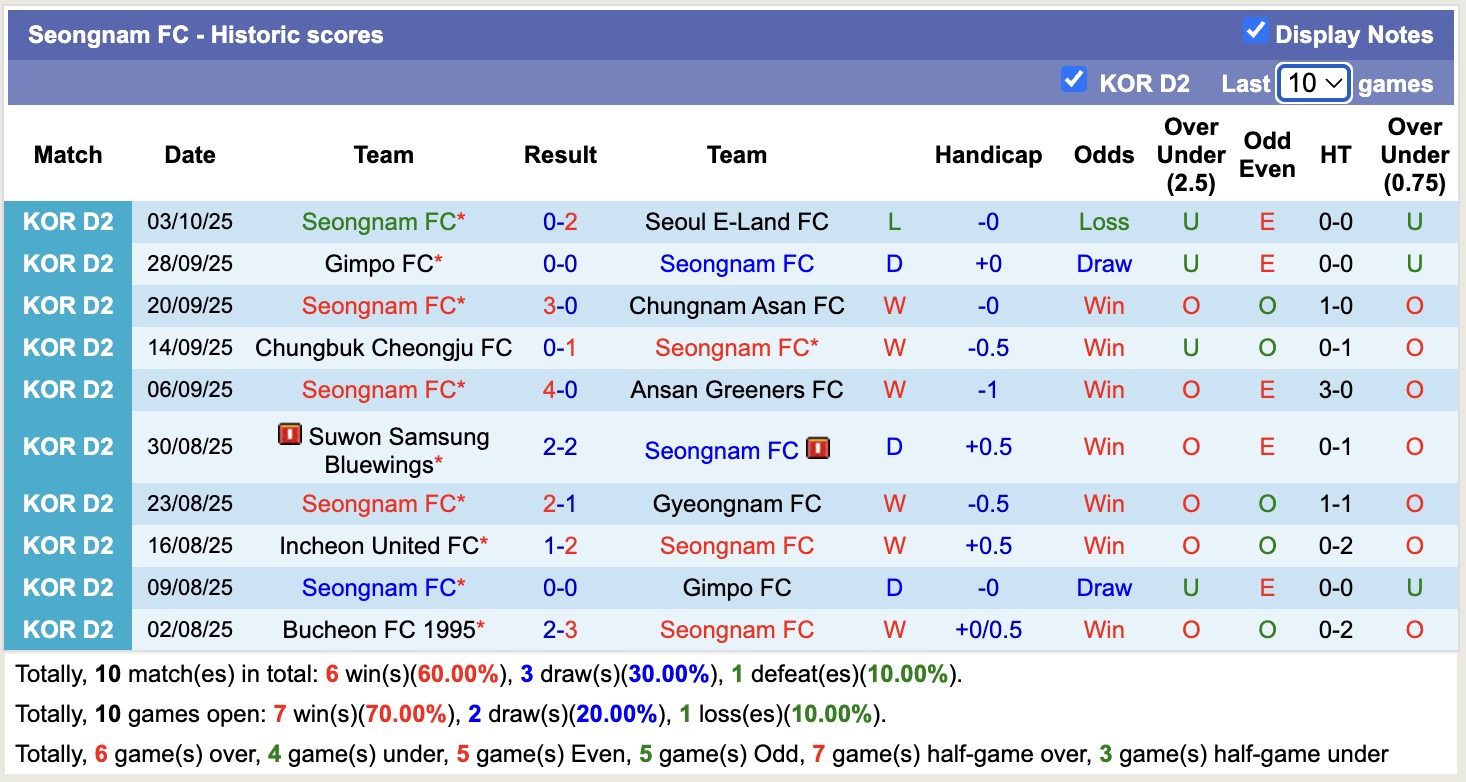Select the KOR D2 badge on the 03/10/25 row

coord(67,221)
